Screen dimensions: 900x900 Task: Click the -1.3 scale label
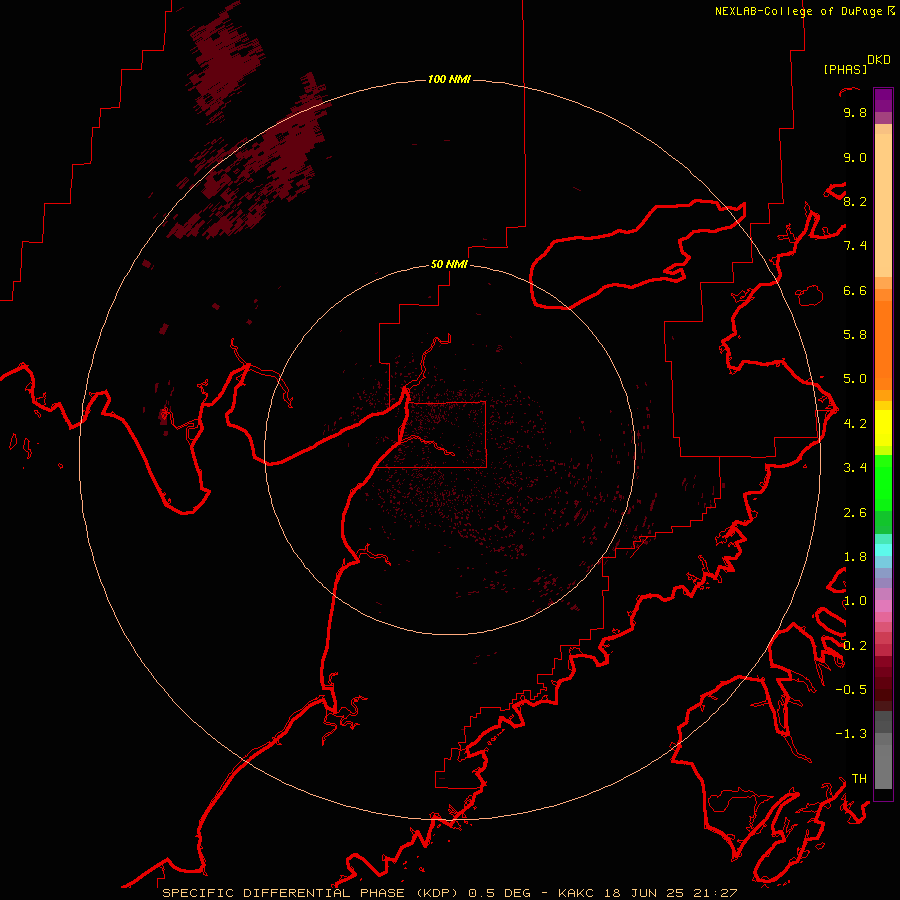(x=851, y=734)
